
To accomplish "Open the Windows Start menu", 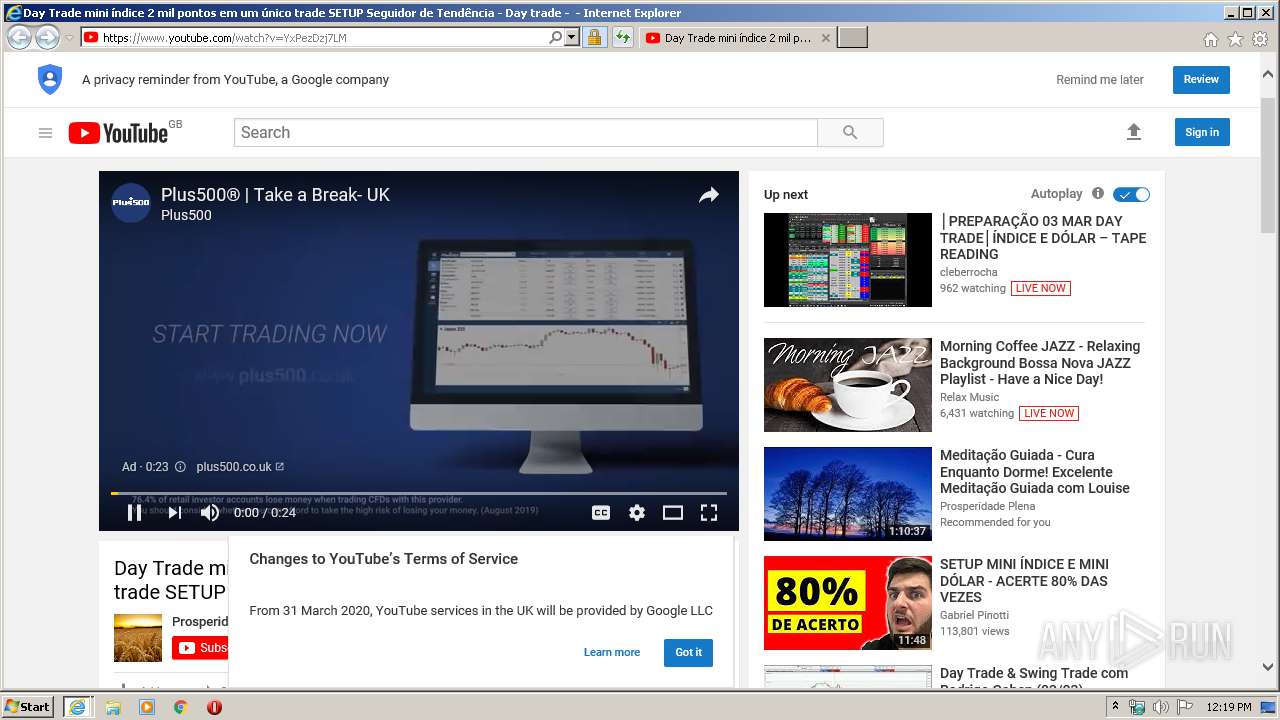I will 28,706.
